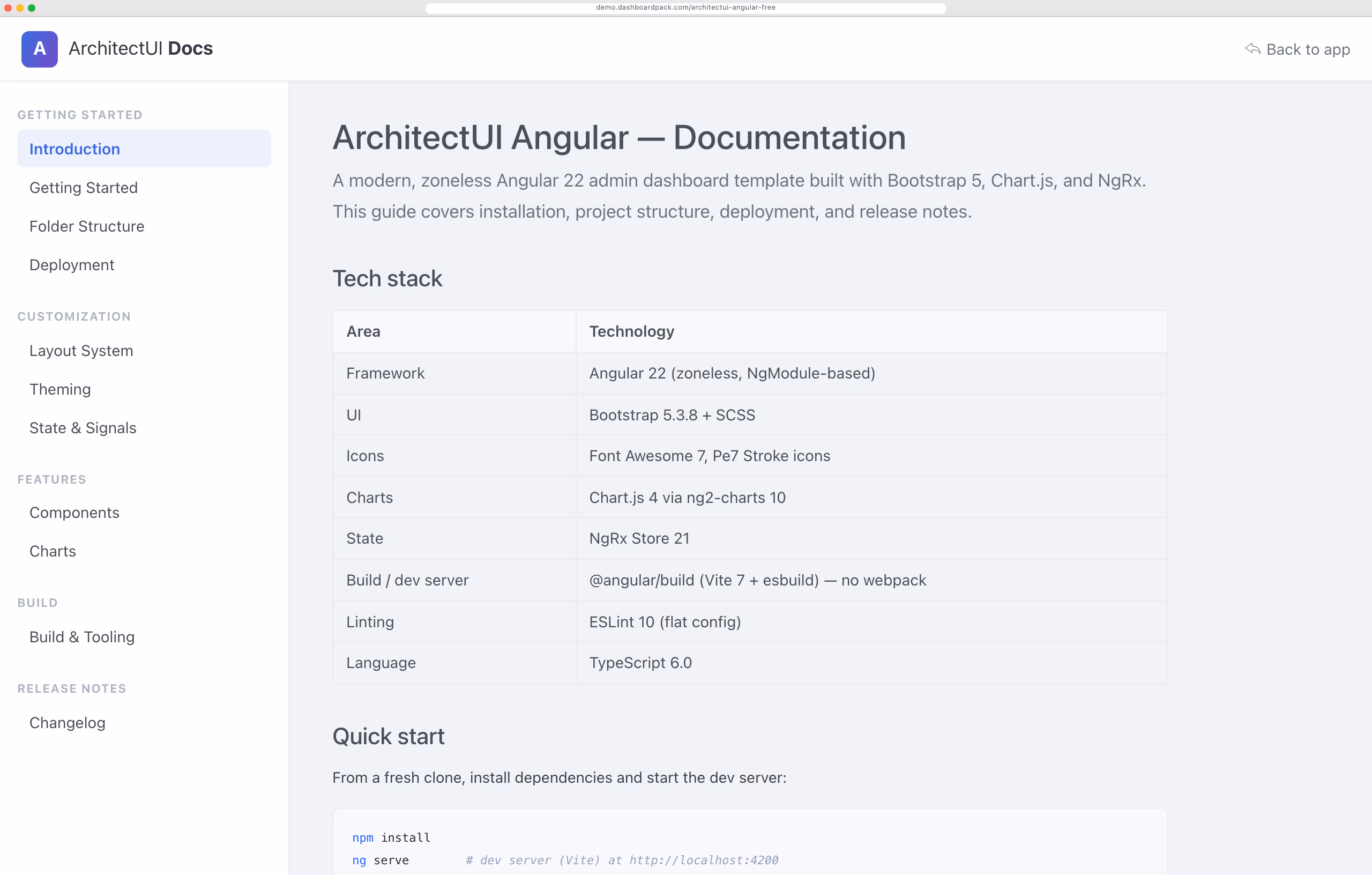Open the Back to app link
The width and height of the screenshot is (1372, 875).
tap(1298, 49)
